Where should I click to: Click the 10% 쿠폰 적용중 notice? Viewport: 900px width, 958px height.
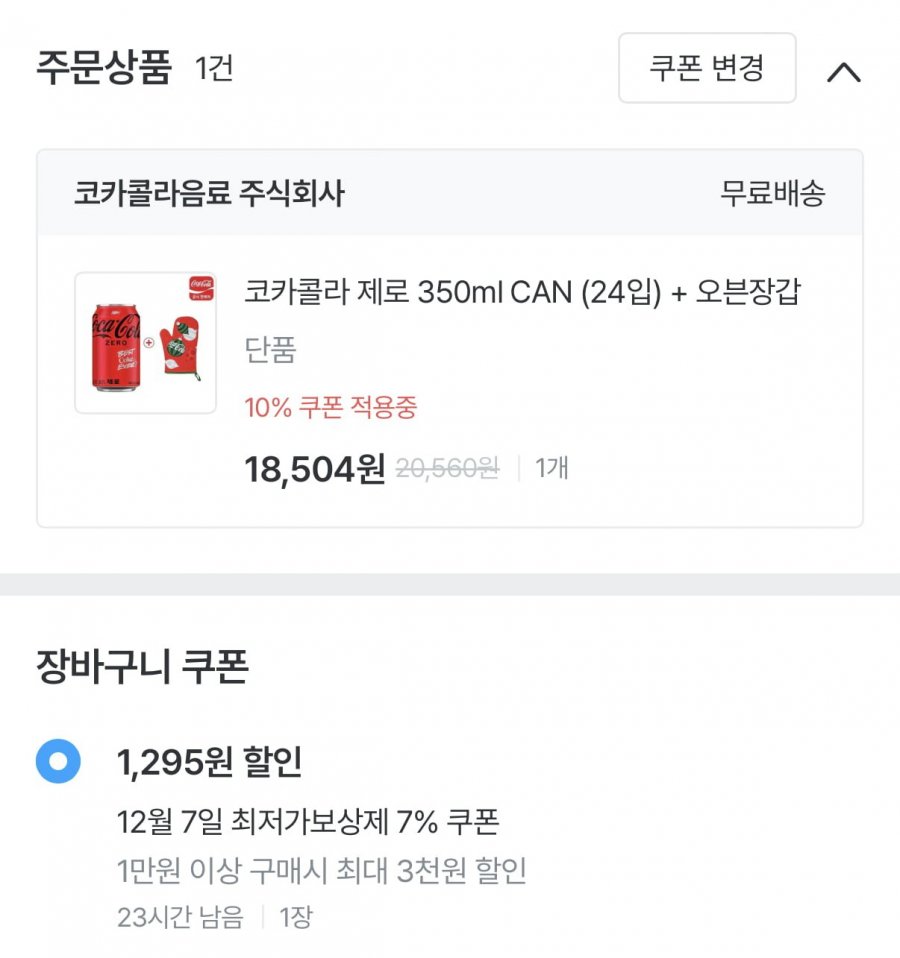click(x=330, y=407)
